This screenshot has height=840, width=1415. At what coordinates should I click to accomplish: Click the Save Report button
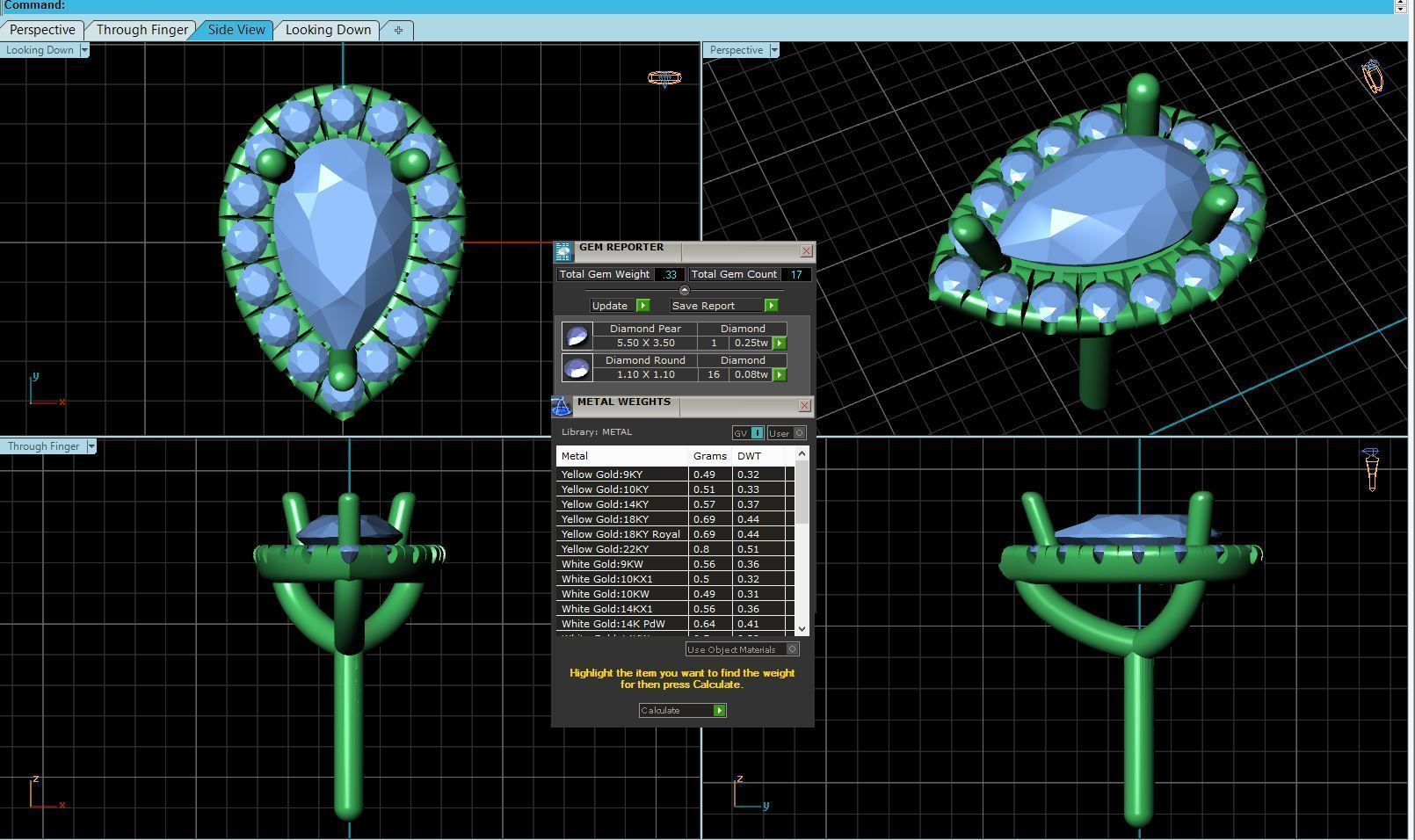tap(724, 306)
